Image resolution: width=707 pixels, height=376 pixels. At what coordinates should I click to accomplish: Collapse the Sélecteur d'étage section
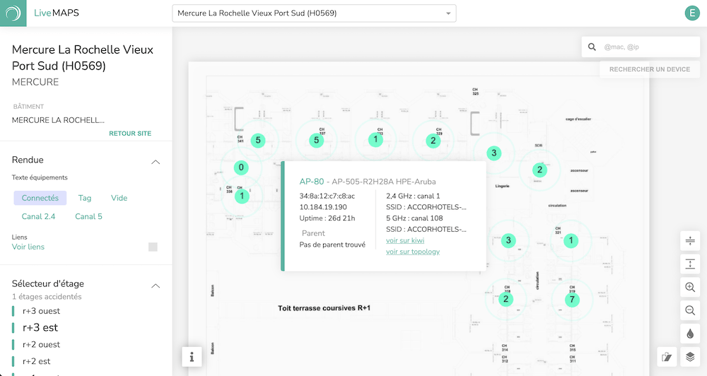pos(156,286)
